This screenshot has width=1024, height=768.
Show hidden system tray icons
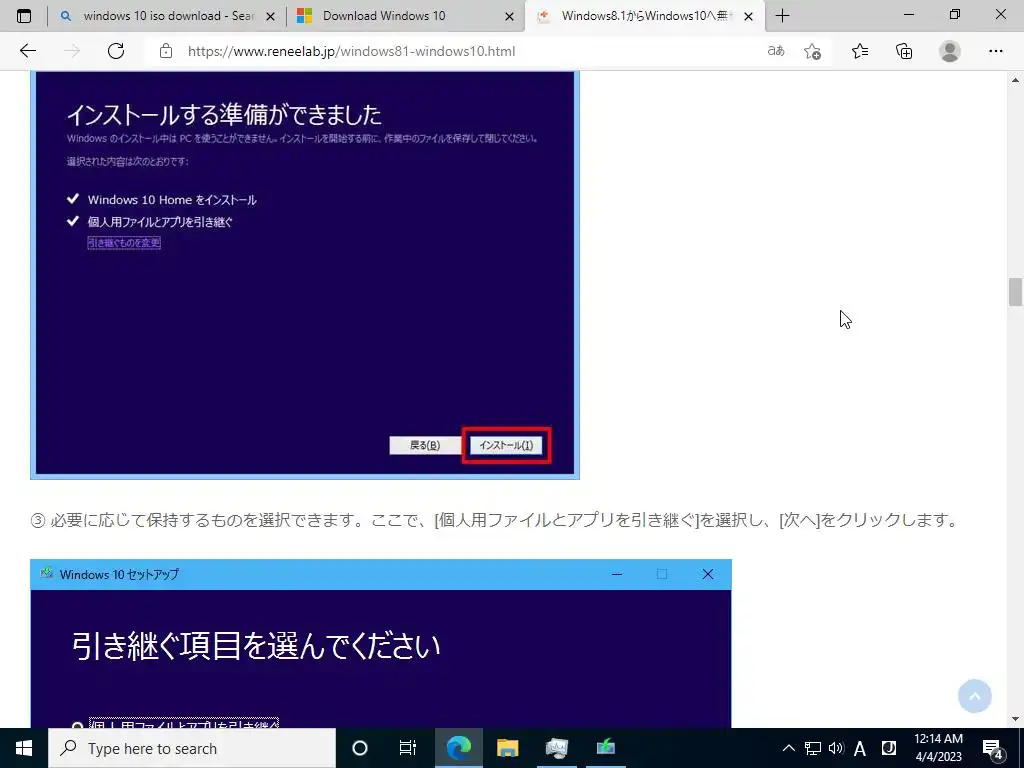789,748
